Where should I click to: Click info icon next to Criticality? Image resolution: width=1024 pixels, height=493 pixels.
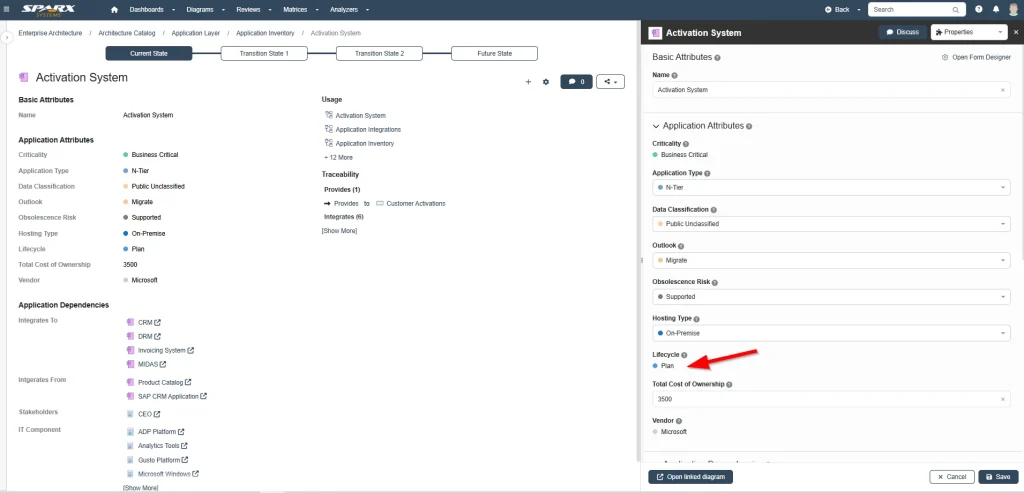tap(686, 144)
